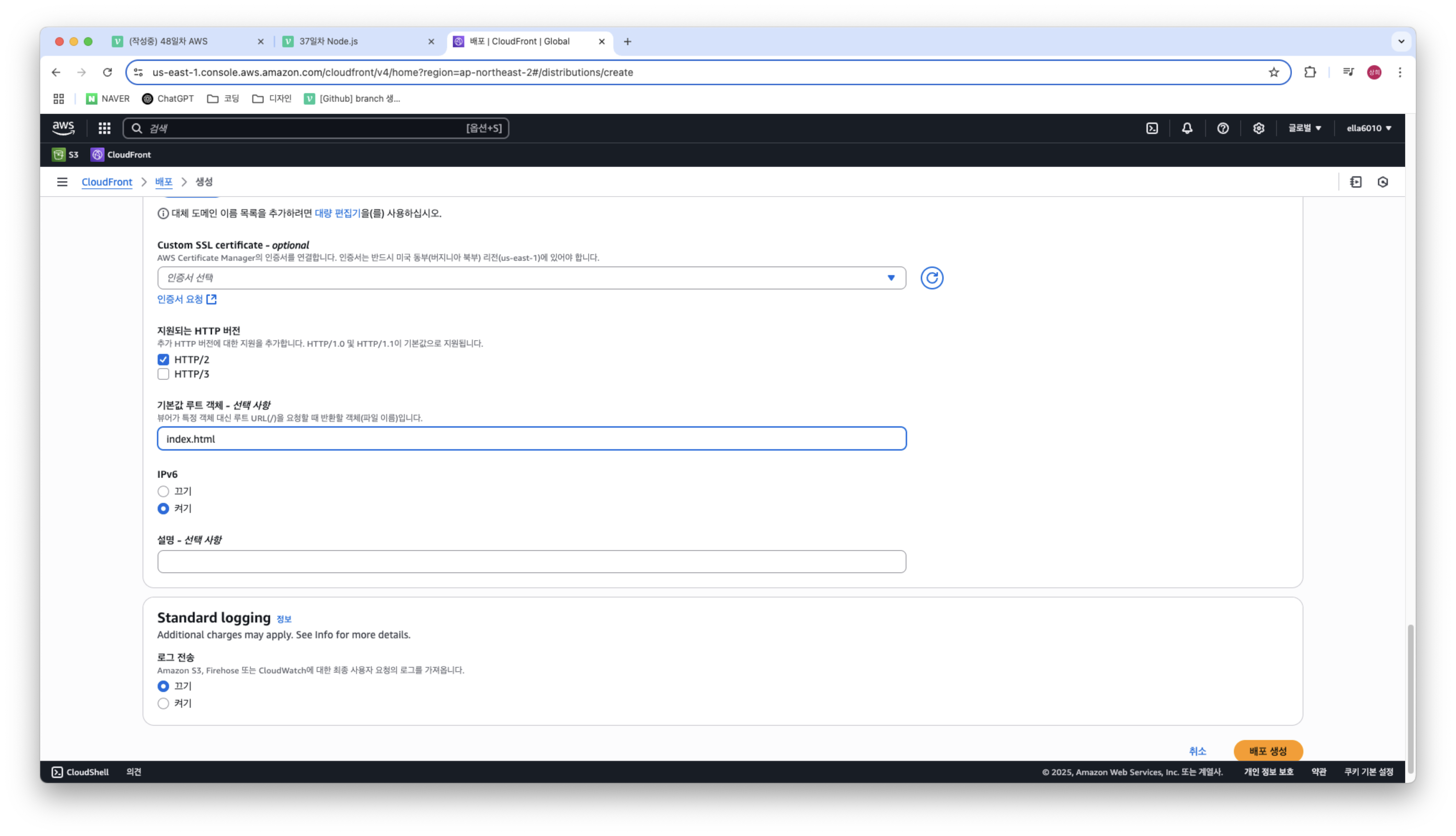Select the CloudFront Global browser tab
Image resolution: width=1456 pixels, height=836 pixels.
(x=530, y=41)
